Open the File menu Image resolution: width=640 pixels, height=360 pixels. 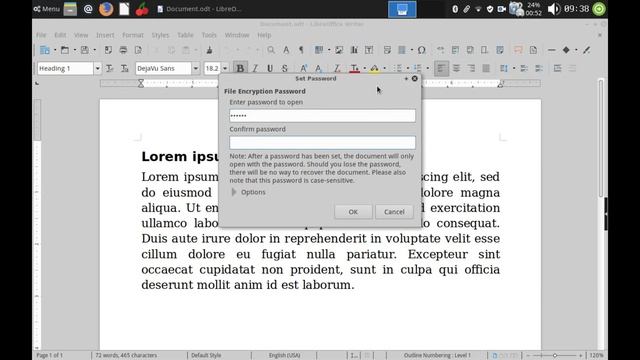pos(41,35)
